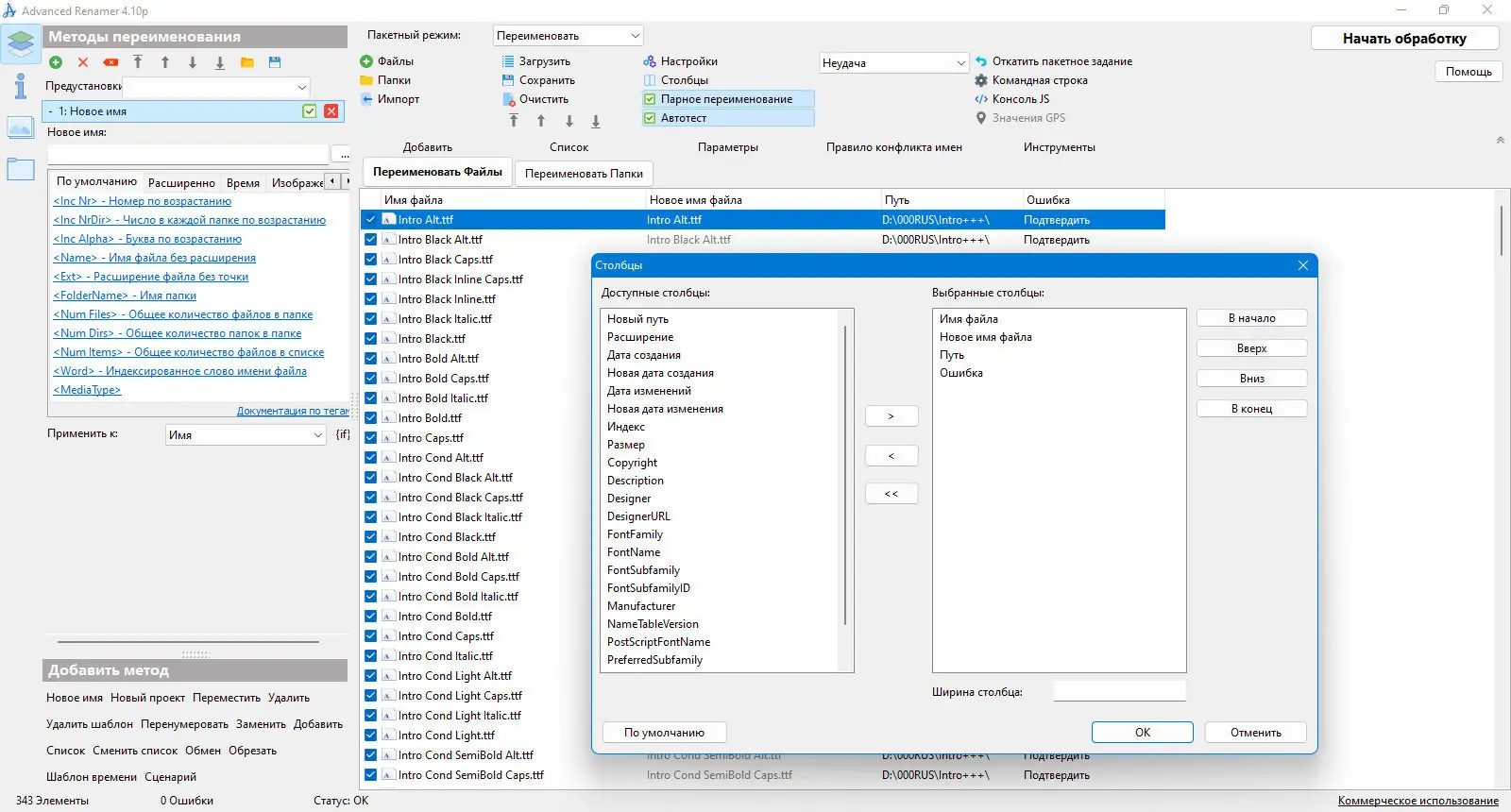Click <Inc Nr> tag link

[x=143, y=201]
